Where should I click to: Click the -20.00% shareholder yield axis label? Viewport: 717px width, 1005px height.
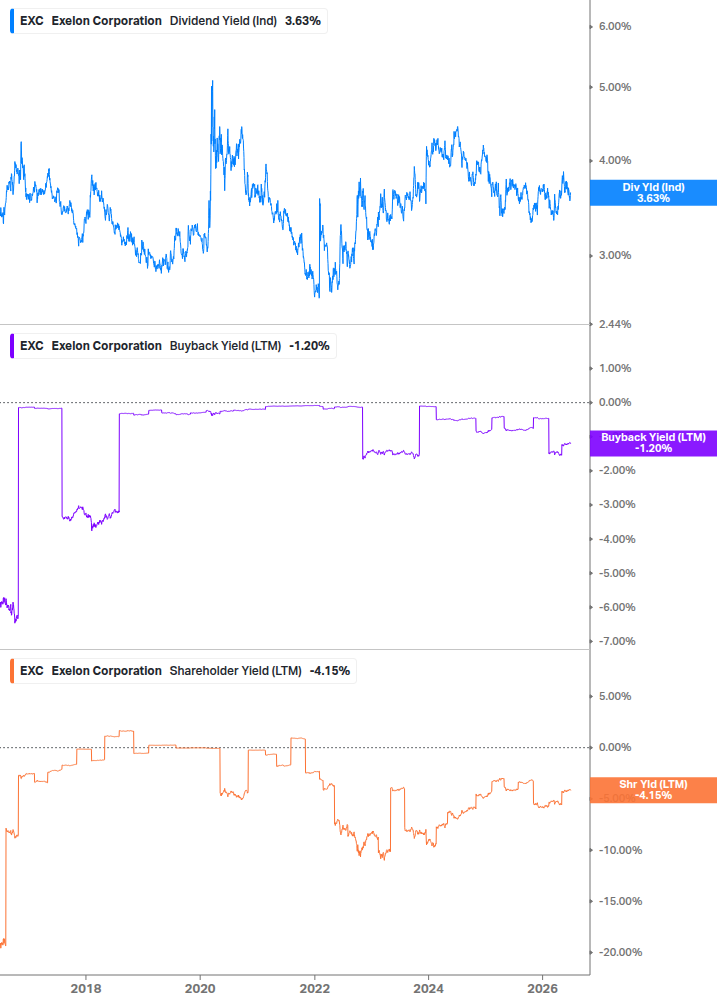(x=620, y=952)
